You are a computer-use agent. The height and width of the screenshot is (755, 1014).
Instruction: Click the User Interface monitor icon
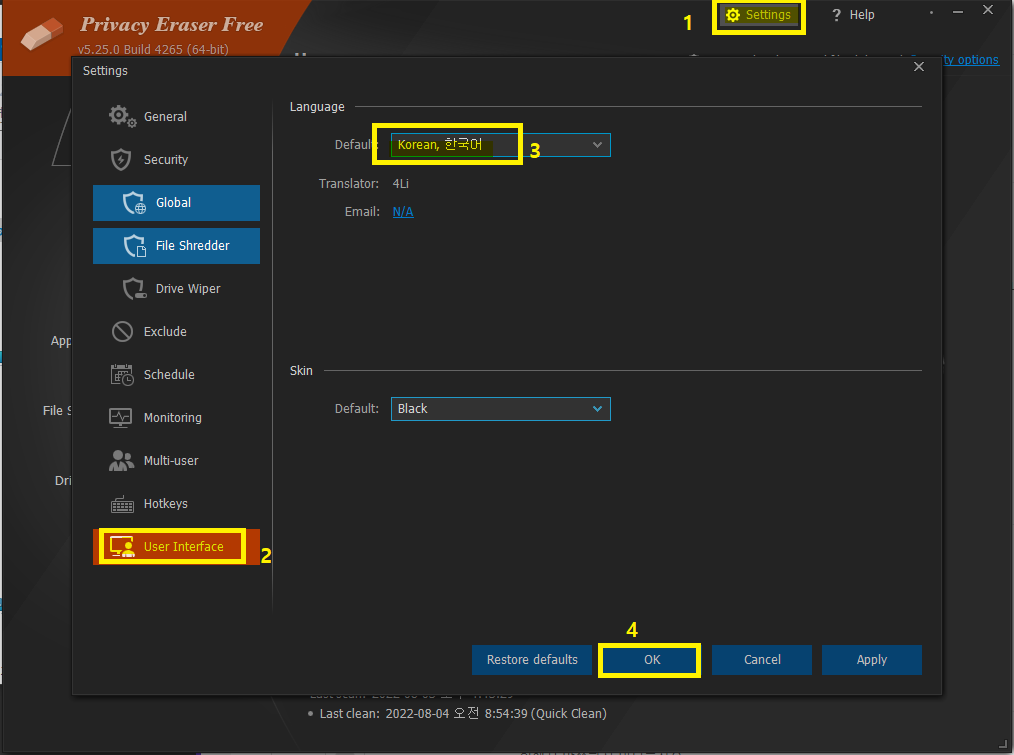(122, 547)
